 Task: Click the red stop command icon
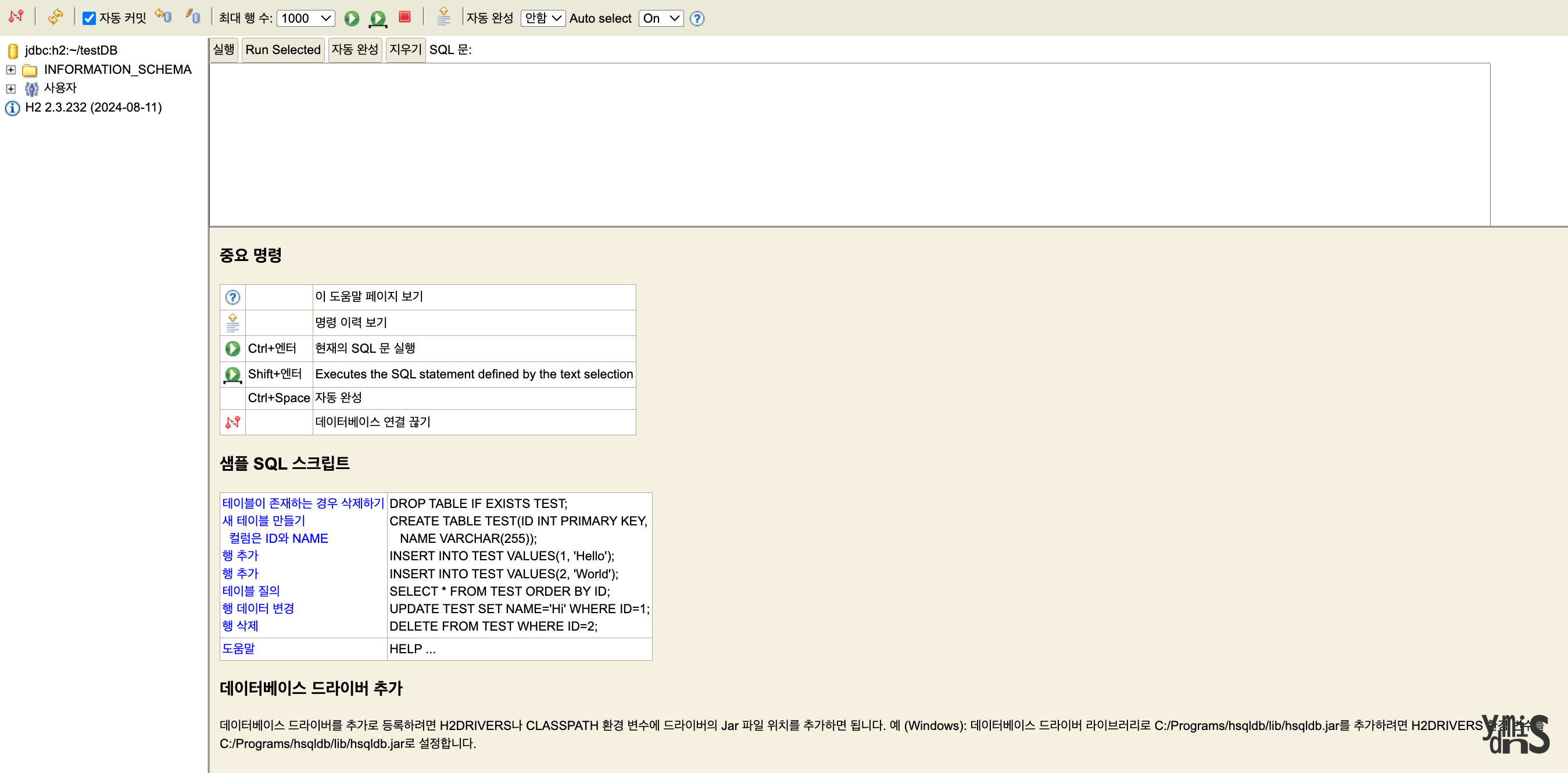[404, 17]
